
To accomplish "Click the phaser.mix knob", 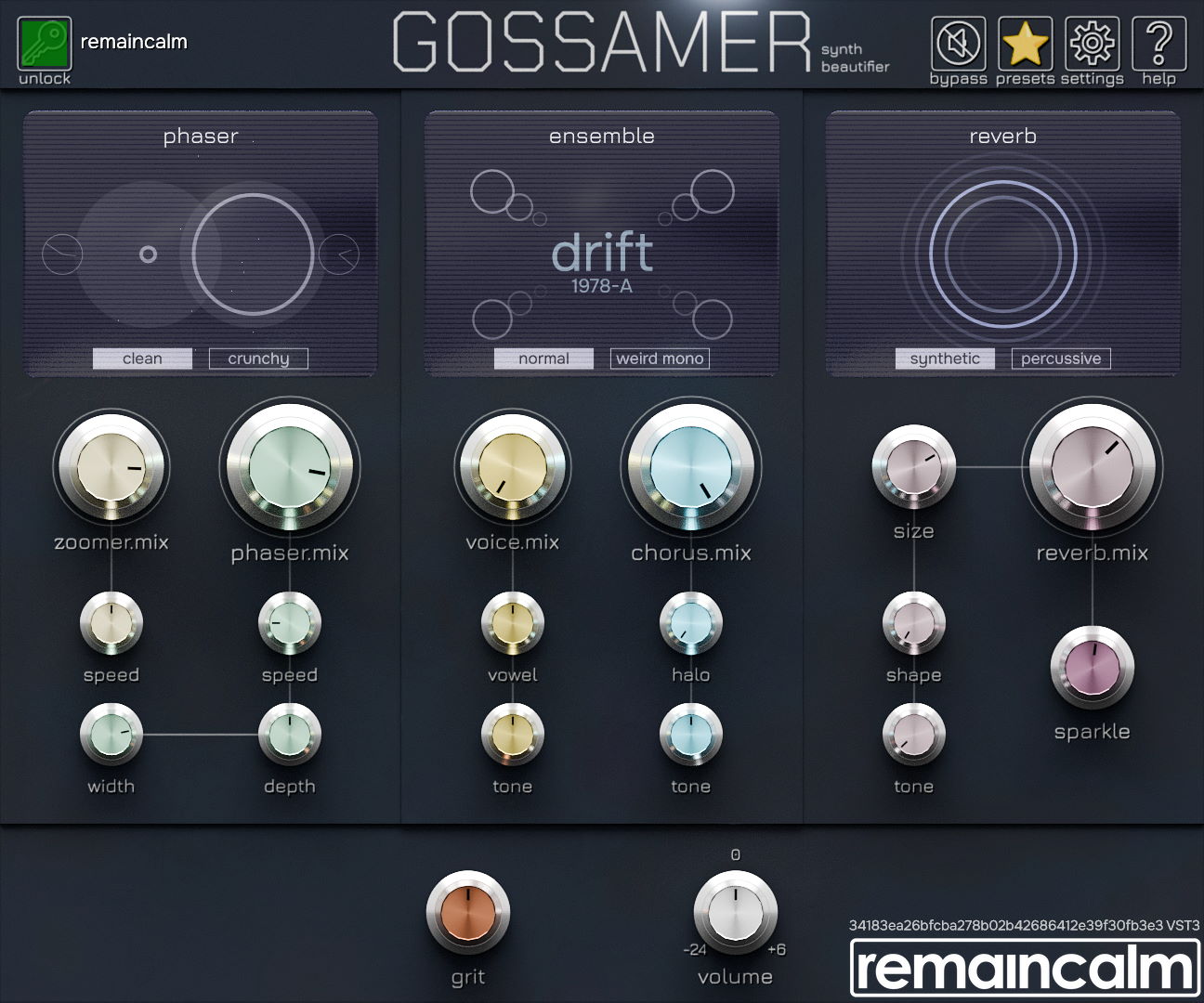I will (x=290, y=467).
